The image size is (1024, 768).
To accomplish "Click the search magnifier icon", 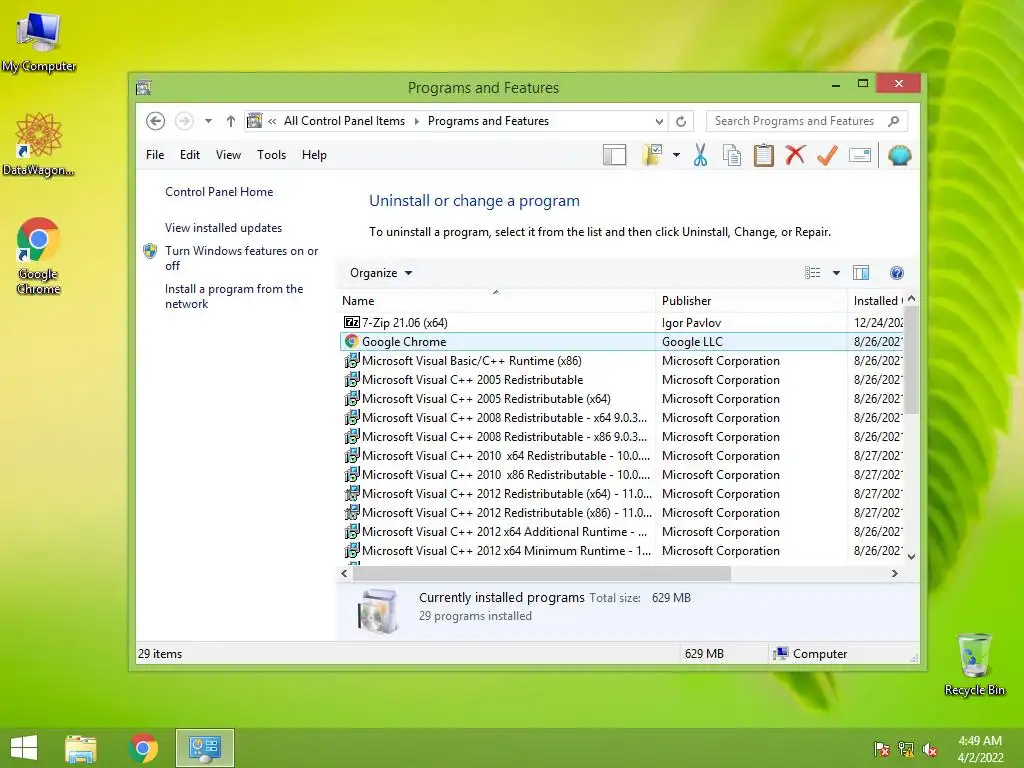I will (x=893, y=121).
